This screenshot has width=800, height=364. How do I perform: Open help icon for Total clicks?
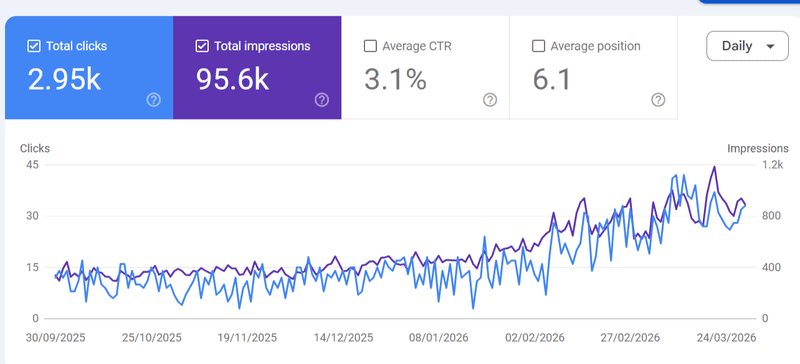pyautogui.click(x=154, y=100)
